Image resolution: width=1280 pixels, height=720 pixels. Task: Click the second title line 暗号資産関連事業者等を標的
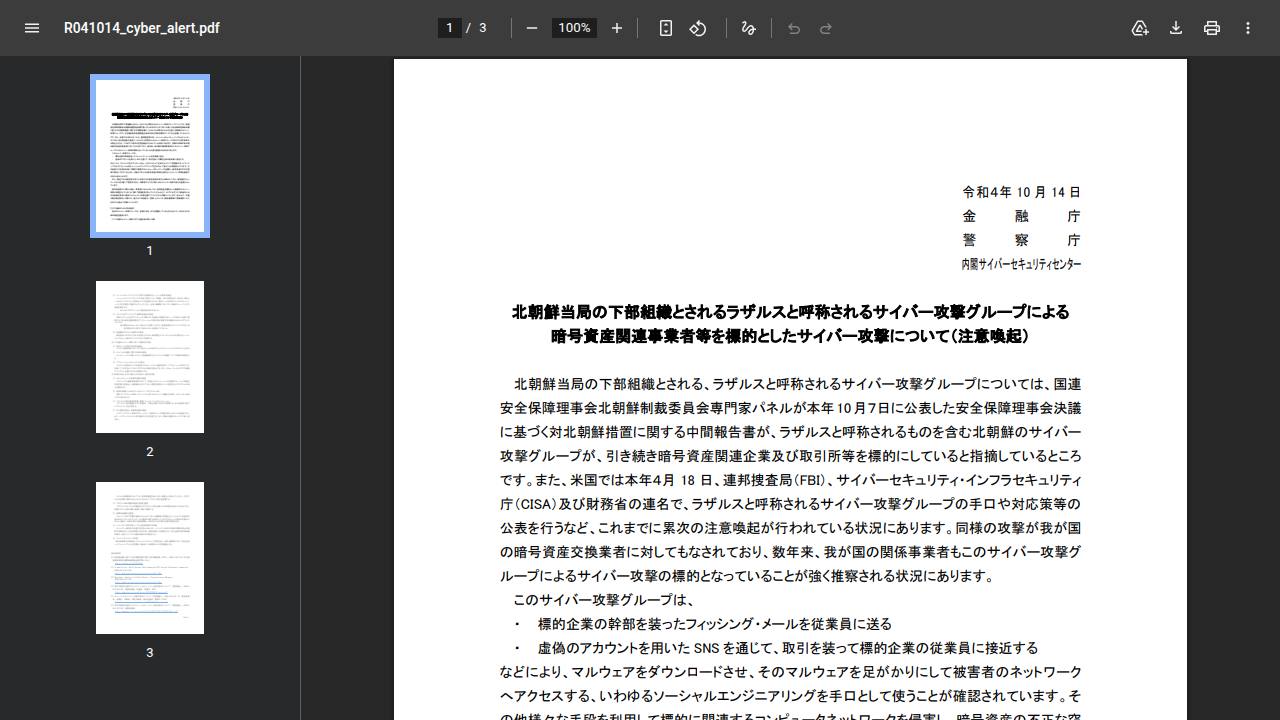click(x=790, y=336)
